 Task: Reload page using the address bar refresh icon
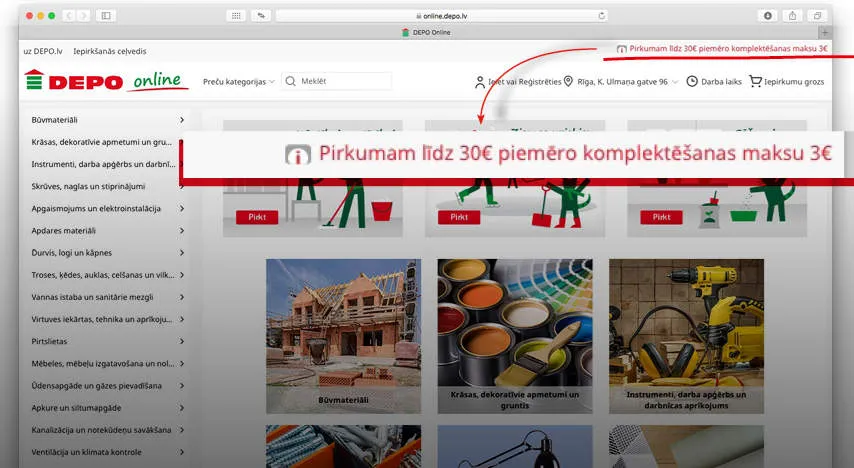click(601, 16)
